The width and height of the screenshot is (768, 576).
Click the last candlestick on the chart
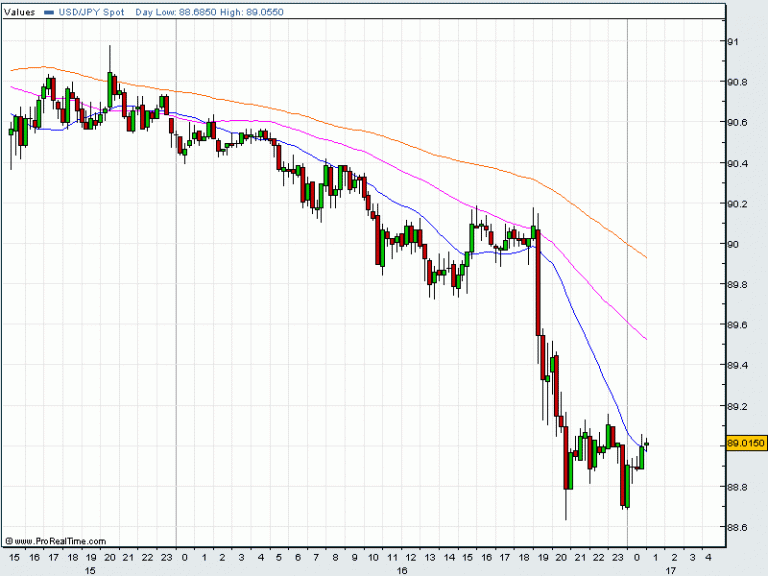(647, 444)
